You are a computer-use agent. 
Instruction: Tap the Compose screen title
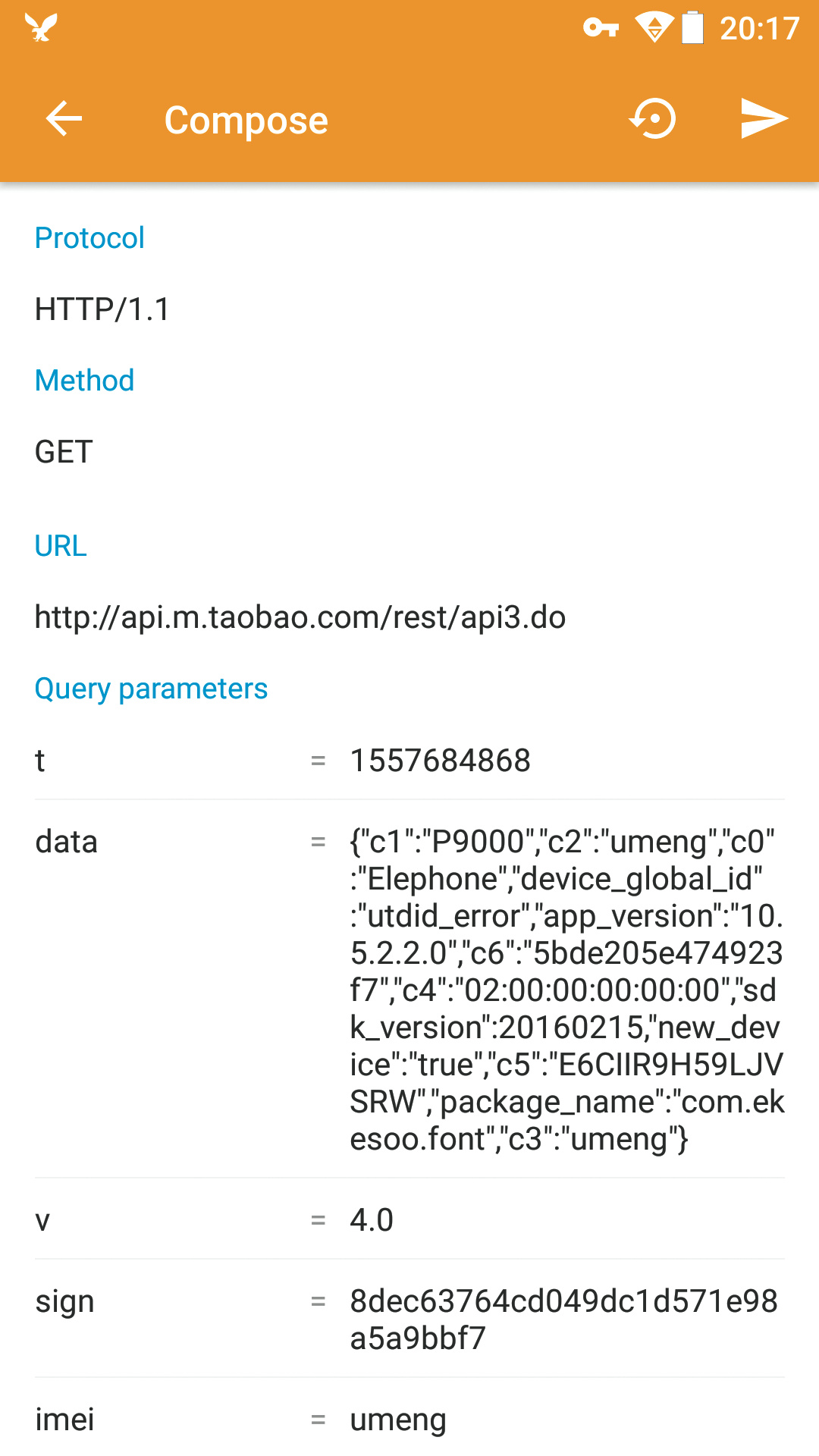[246, 120]
